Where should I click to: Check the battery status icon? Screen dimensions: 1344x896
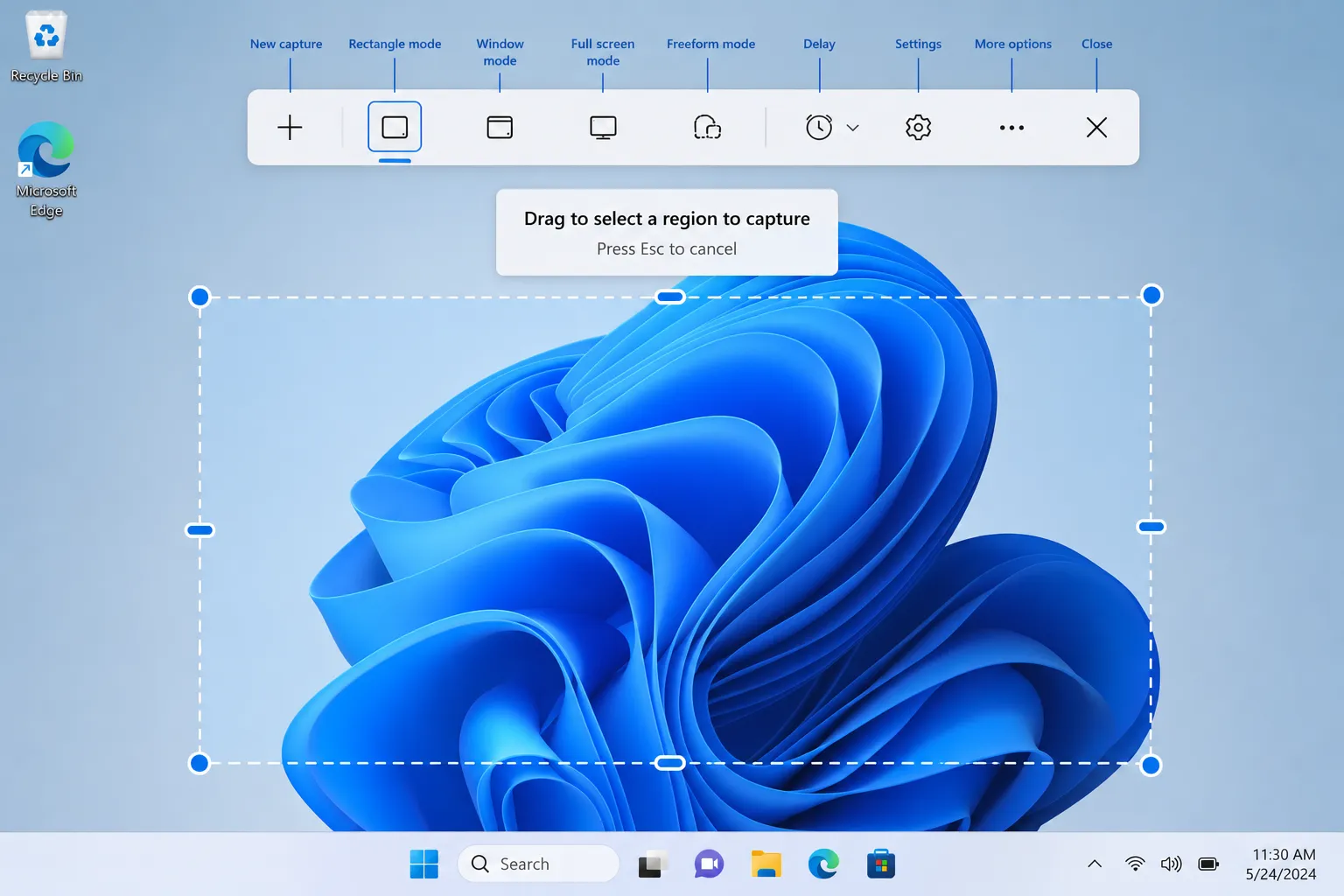click(1208, 864)
